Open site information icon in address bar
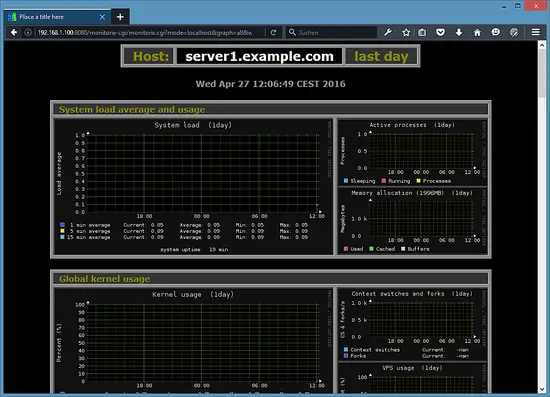This screenshot has height=397, width=550. tap(28, 33)
